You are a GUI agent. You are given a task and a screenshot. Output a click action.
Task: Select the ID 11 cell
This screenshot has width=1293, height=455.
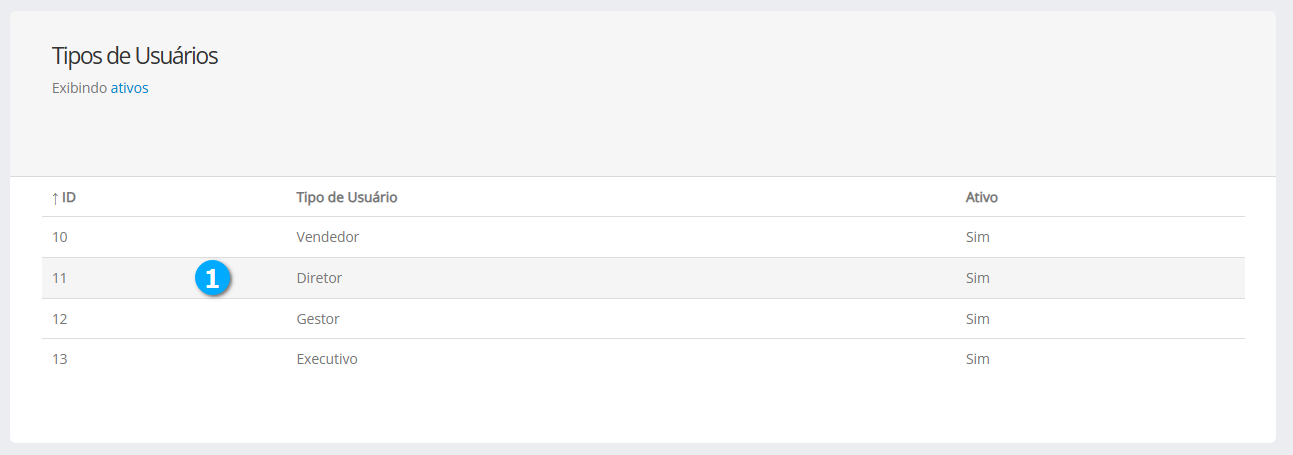click(60, 279)
